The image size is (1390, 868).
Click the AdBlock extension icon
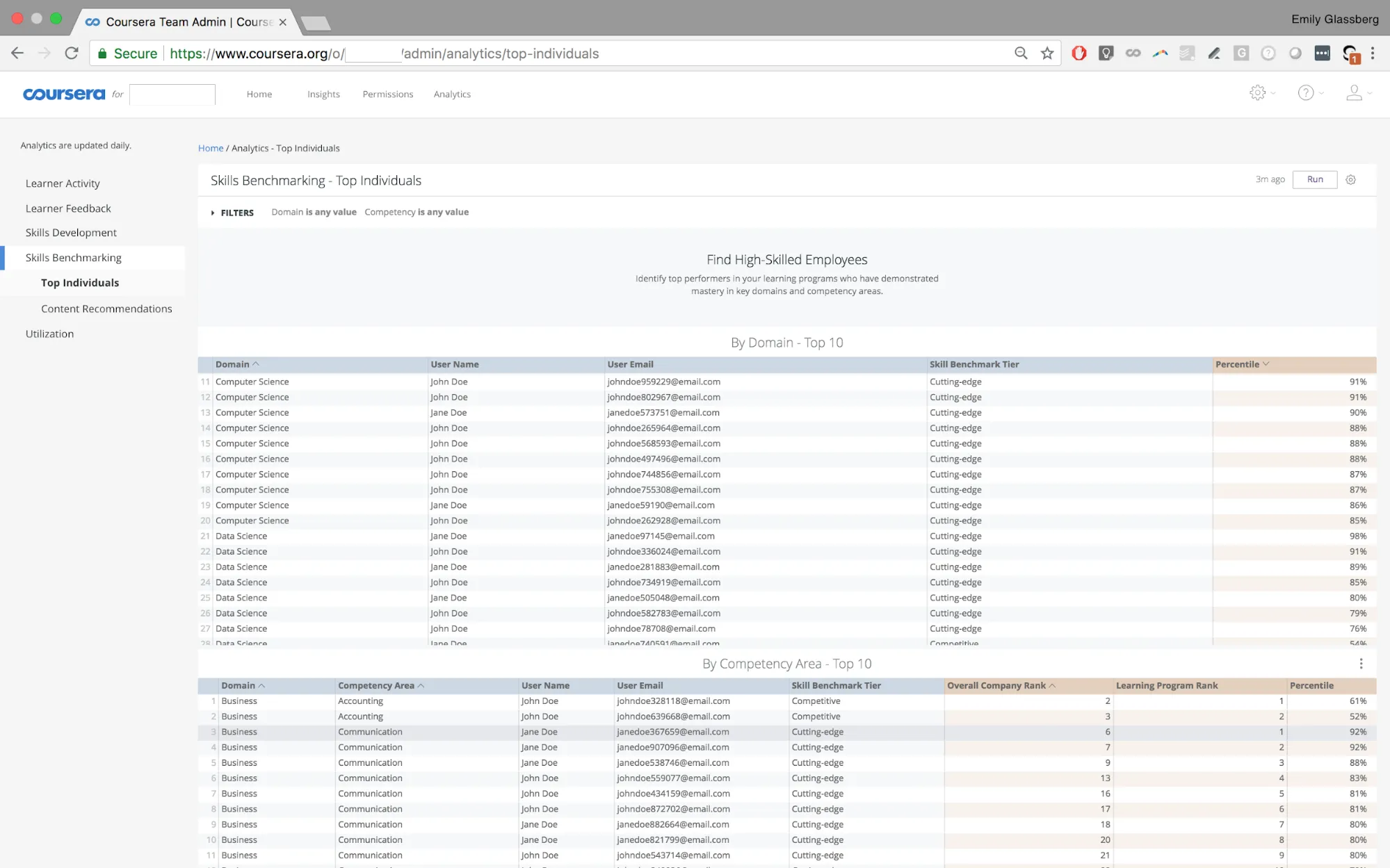click(x=1078, y=53)
